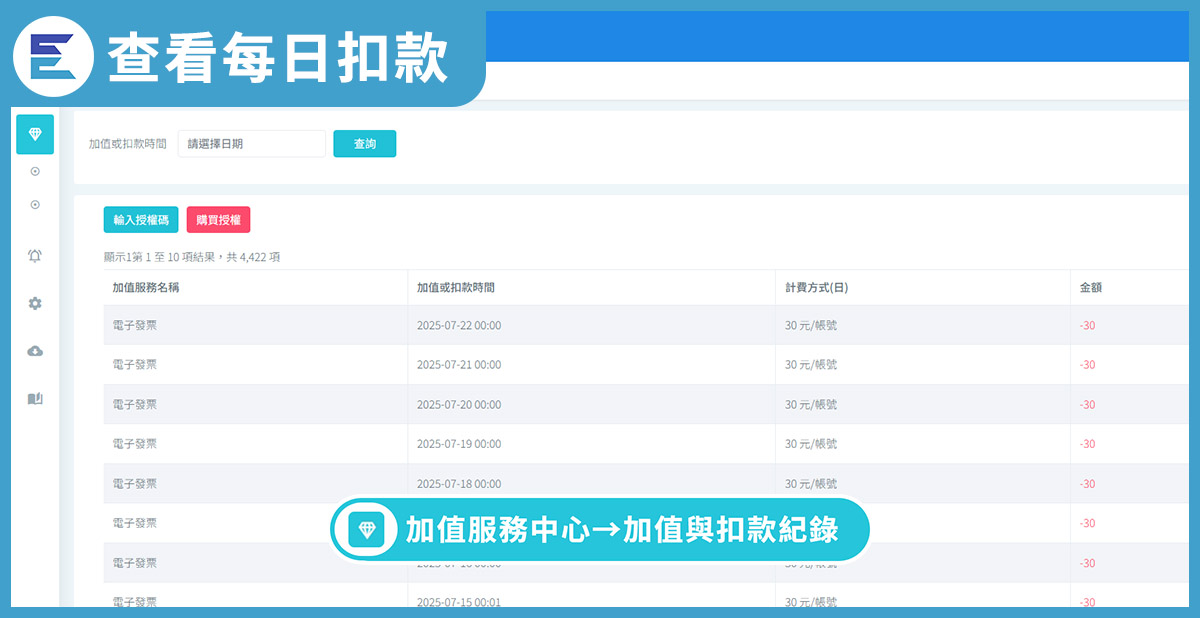
Task: Open the diamond value-added service sidebar icon
Action: pyautogui.click(x=35, y=134)
